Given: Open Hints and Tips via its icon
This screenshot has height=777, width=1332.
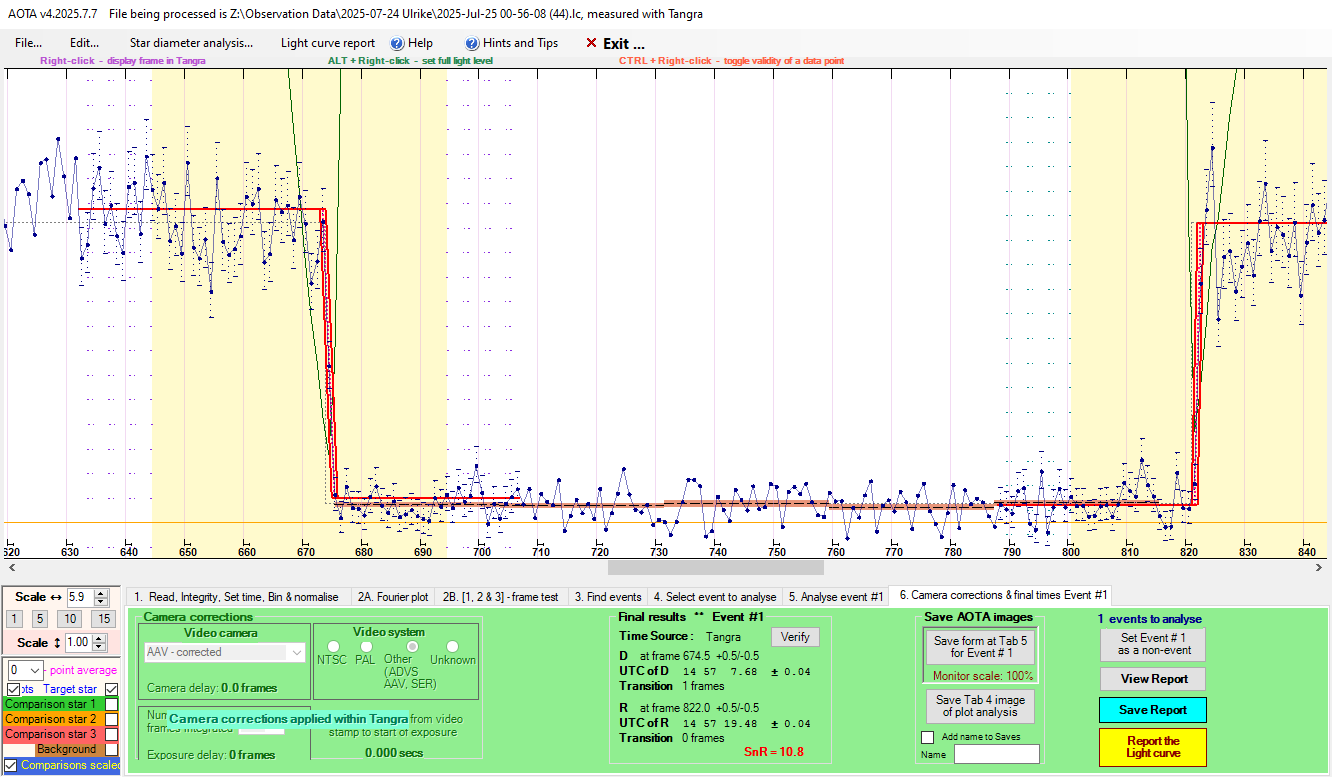Looking at the screenshot, I should pyautogui.click(x=472, y=44).
